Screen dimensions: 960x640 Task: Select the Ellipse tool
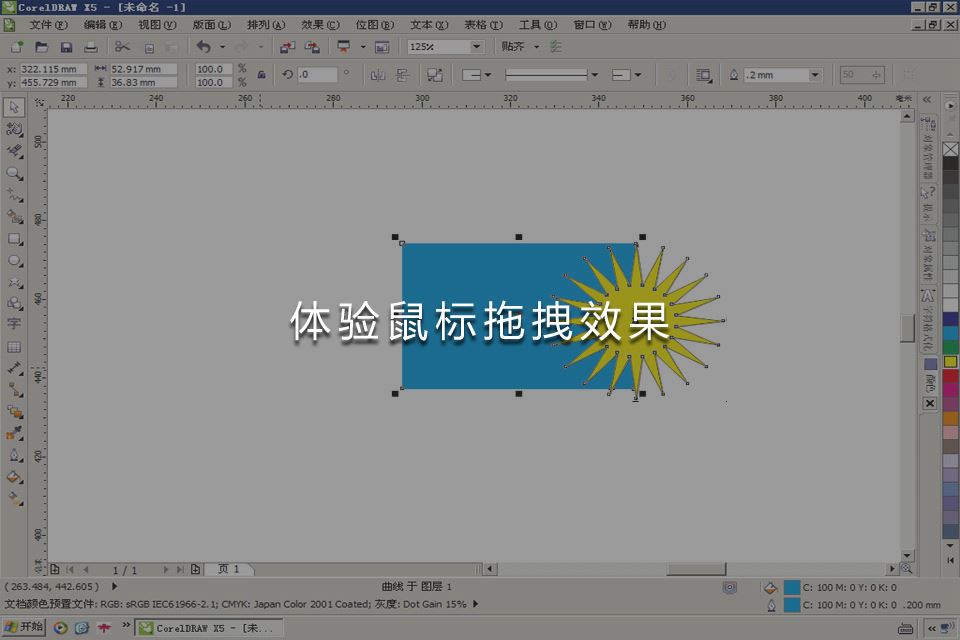(x=14, y=261)
